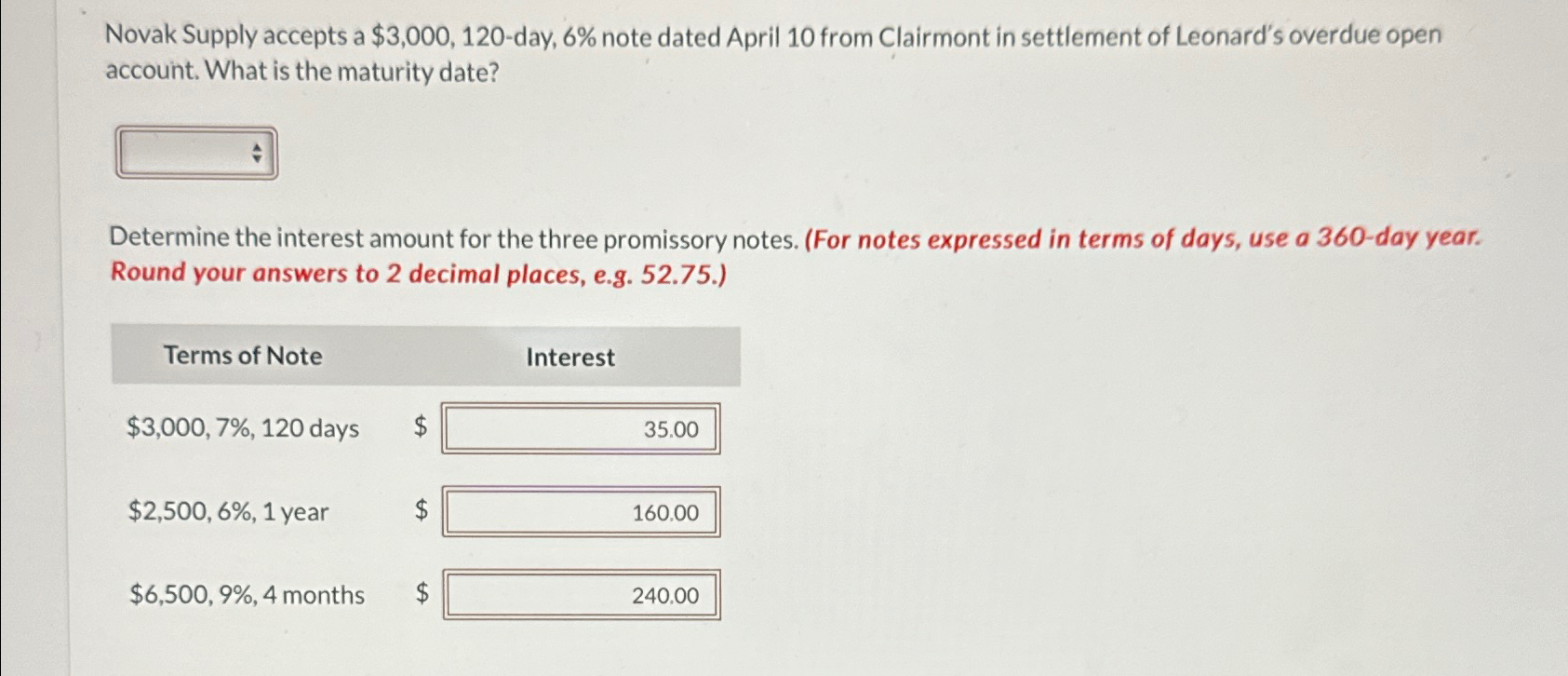
Task: Click the gray table header row
Action: (424, 357)
